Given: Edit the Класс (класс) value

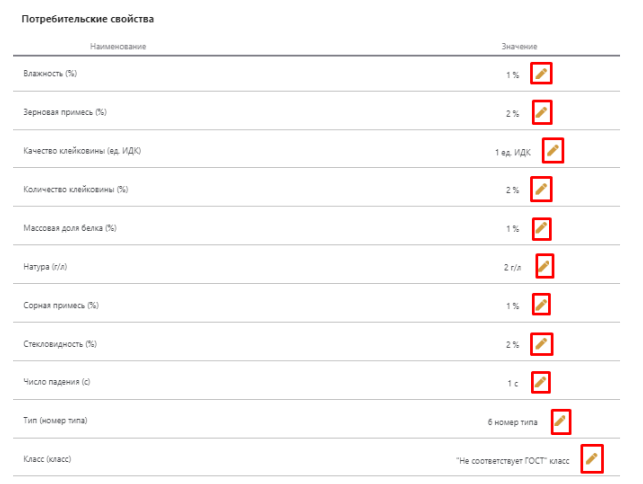Looking at the screenshot, I should pyautogui.click(x=592, y=459).
